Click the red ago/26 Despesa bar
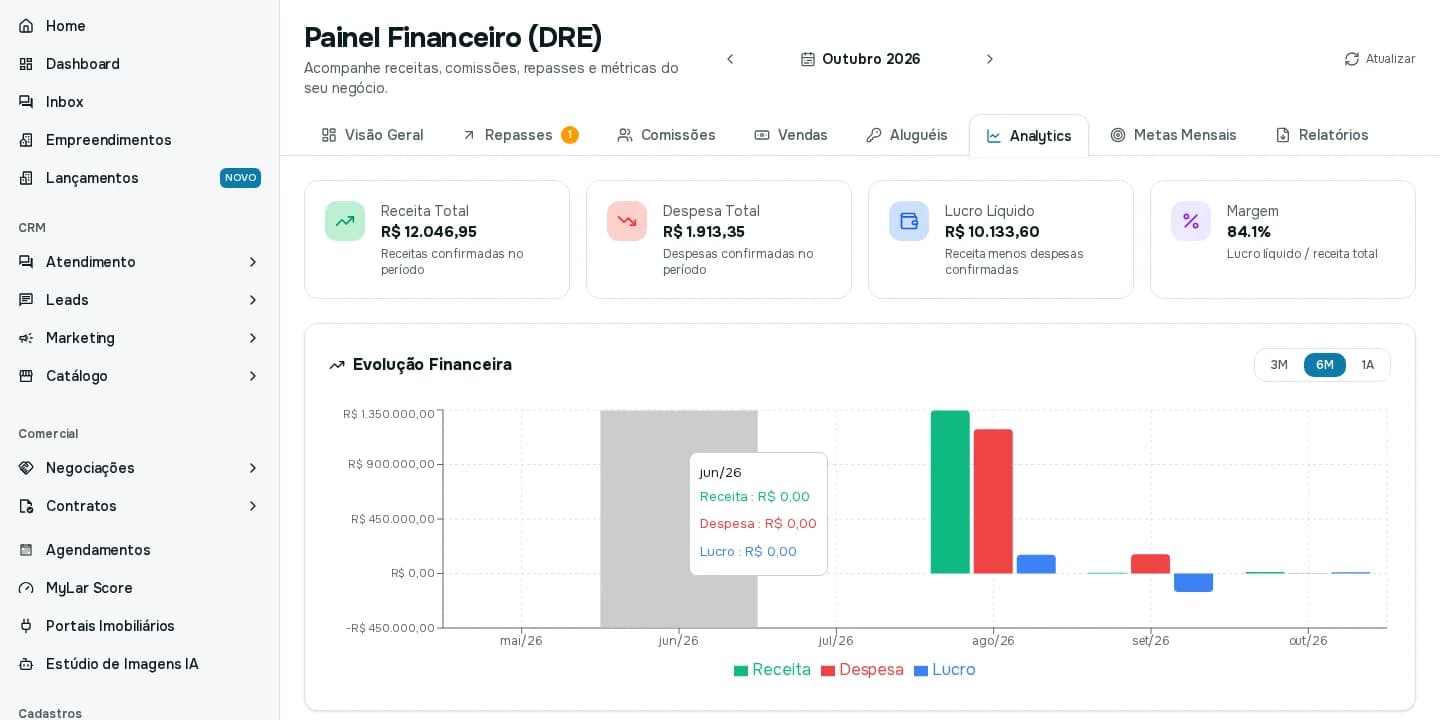The image size is (1440, 720). [993, 501]
